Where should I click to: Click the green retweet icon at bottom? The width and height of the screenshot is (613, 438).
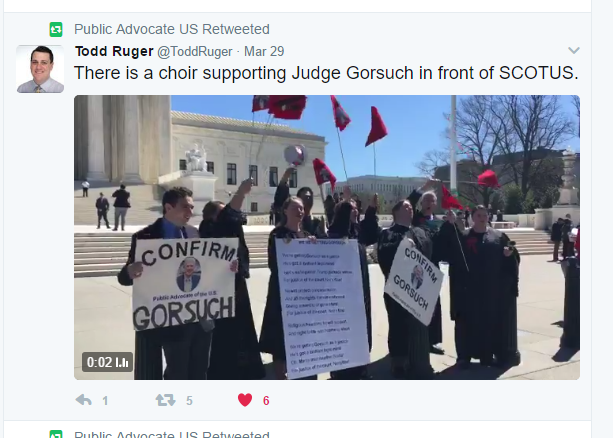click(x=56, y=434)
